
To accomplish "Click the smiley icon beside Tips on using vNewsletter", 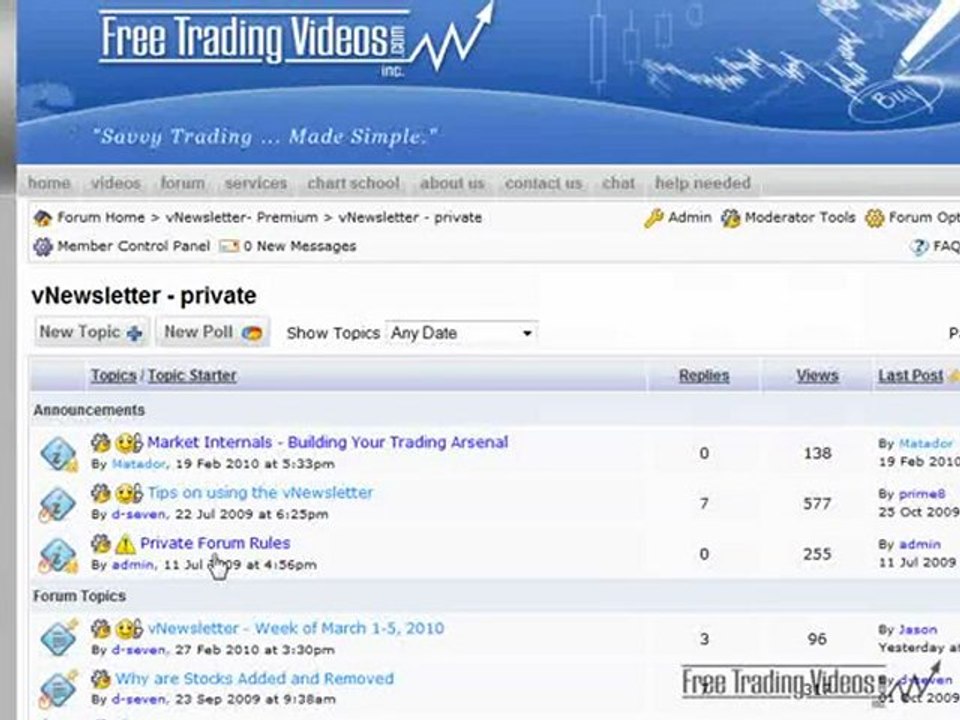I will (x=129, y=493).
